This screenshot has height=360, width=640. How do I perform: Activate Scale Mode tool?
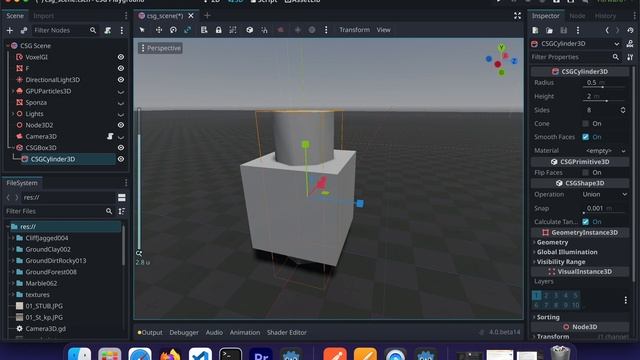tap(187, 30)
